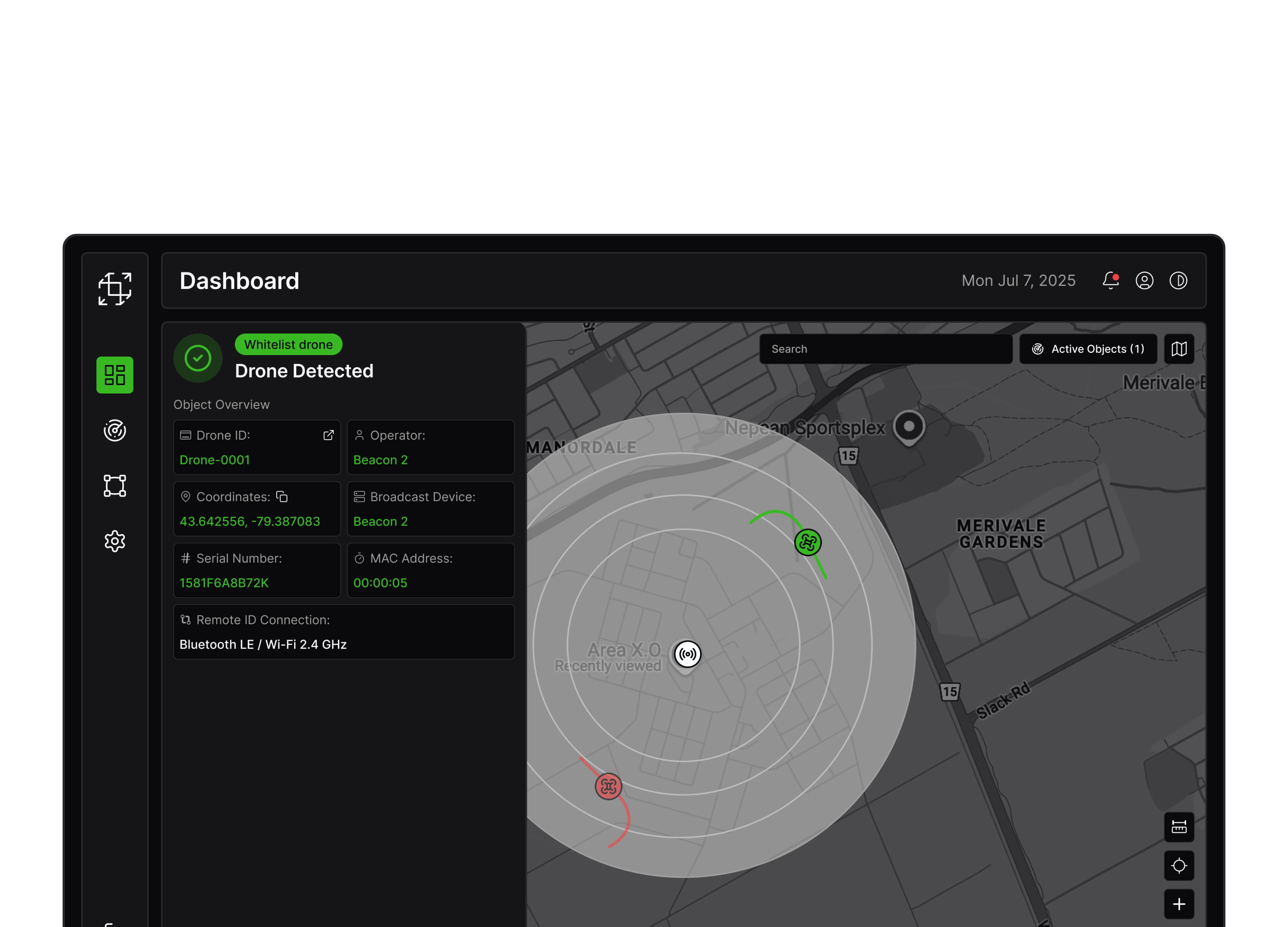The image size is (1288, 927).
Task: Click the MAC Address value 00:00:05
Action: (380, 583)
